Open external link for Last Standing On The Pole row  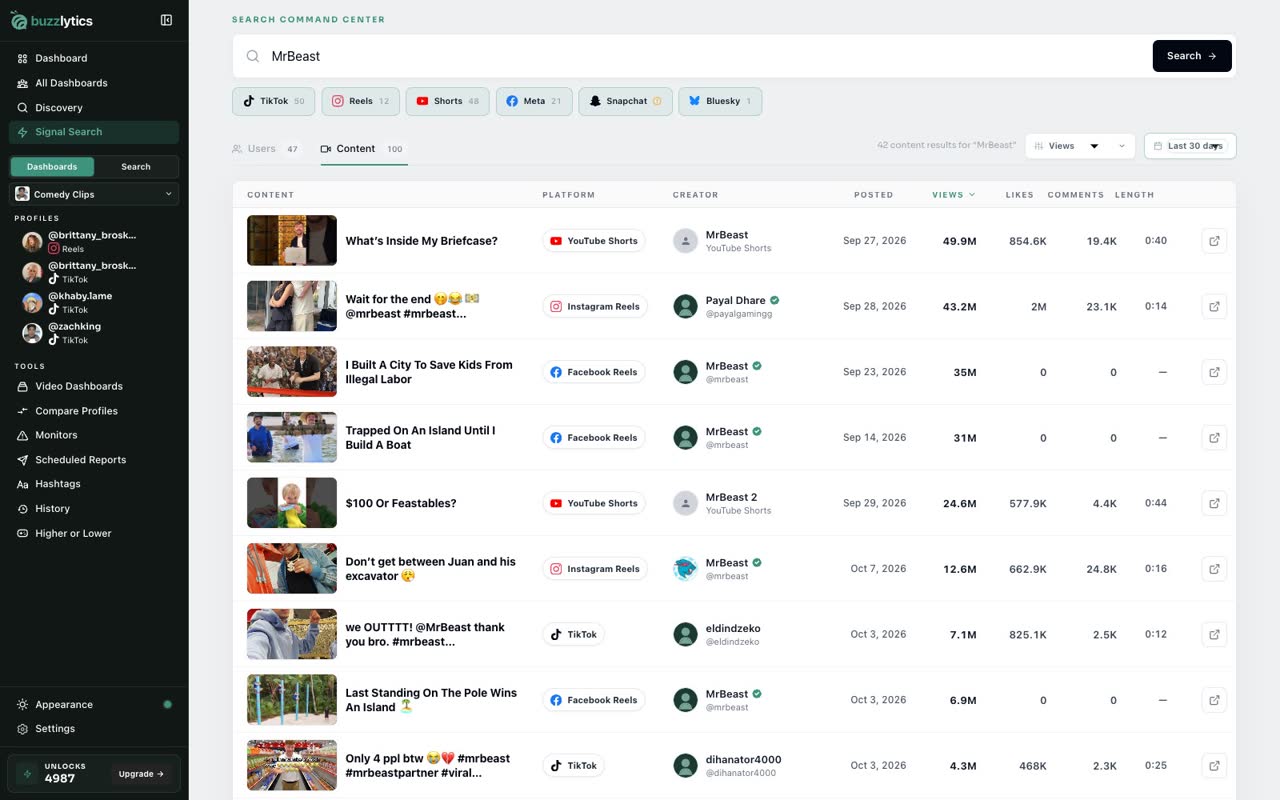point(1214,700)
